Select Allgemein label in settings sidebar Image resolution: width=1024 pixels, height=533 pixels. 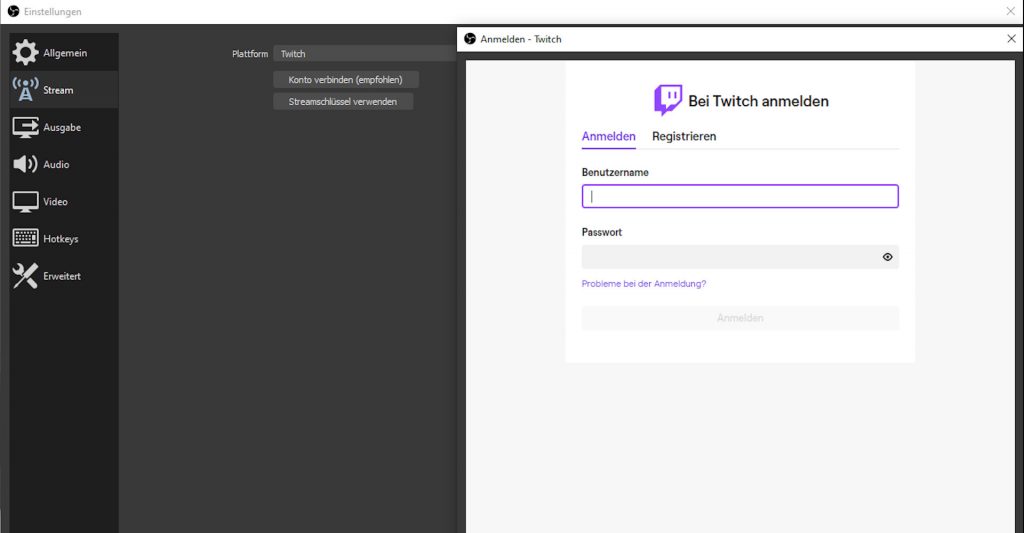(x=65, y=53)
